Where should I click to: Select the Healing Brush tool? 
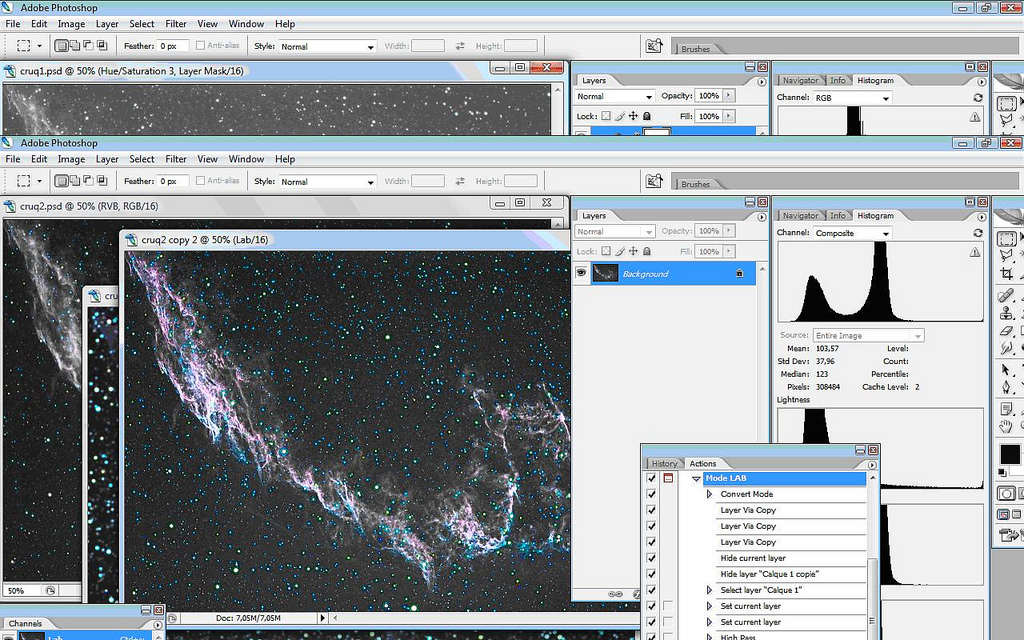pos(1007,296)
